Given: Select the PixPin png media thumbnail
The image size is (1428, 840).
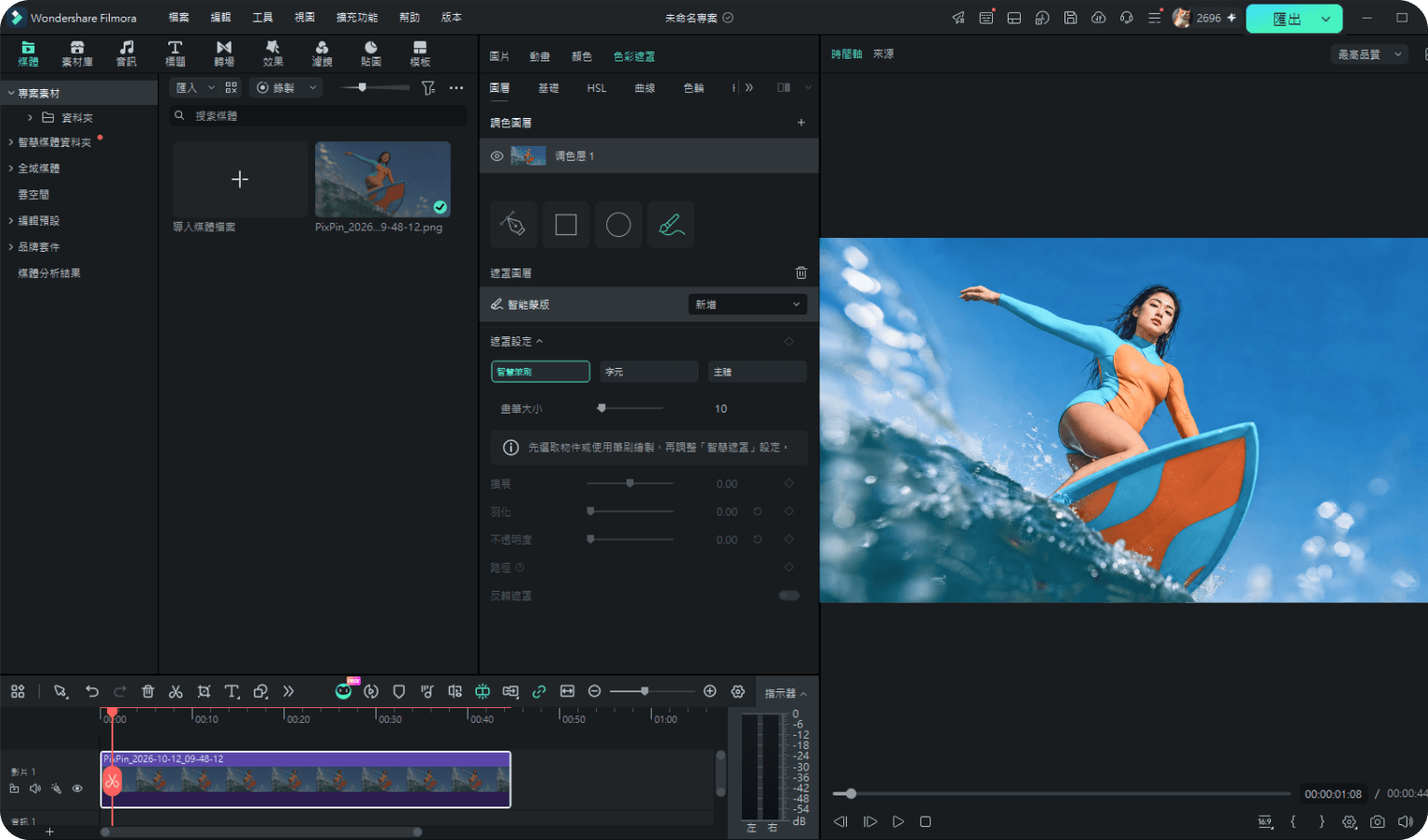Looking at the screenshot, I should click(x=383, y=179).
